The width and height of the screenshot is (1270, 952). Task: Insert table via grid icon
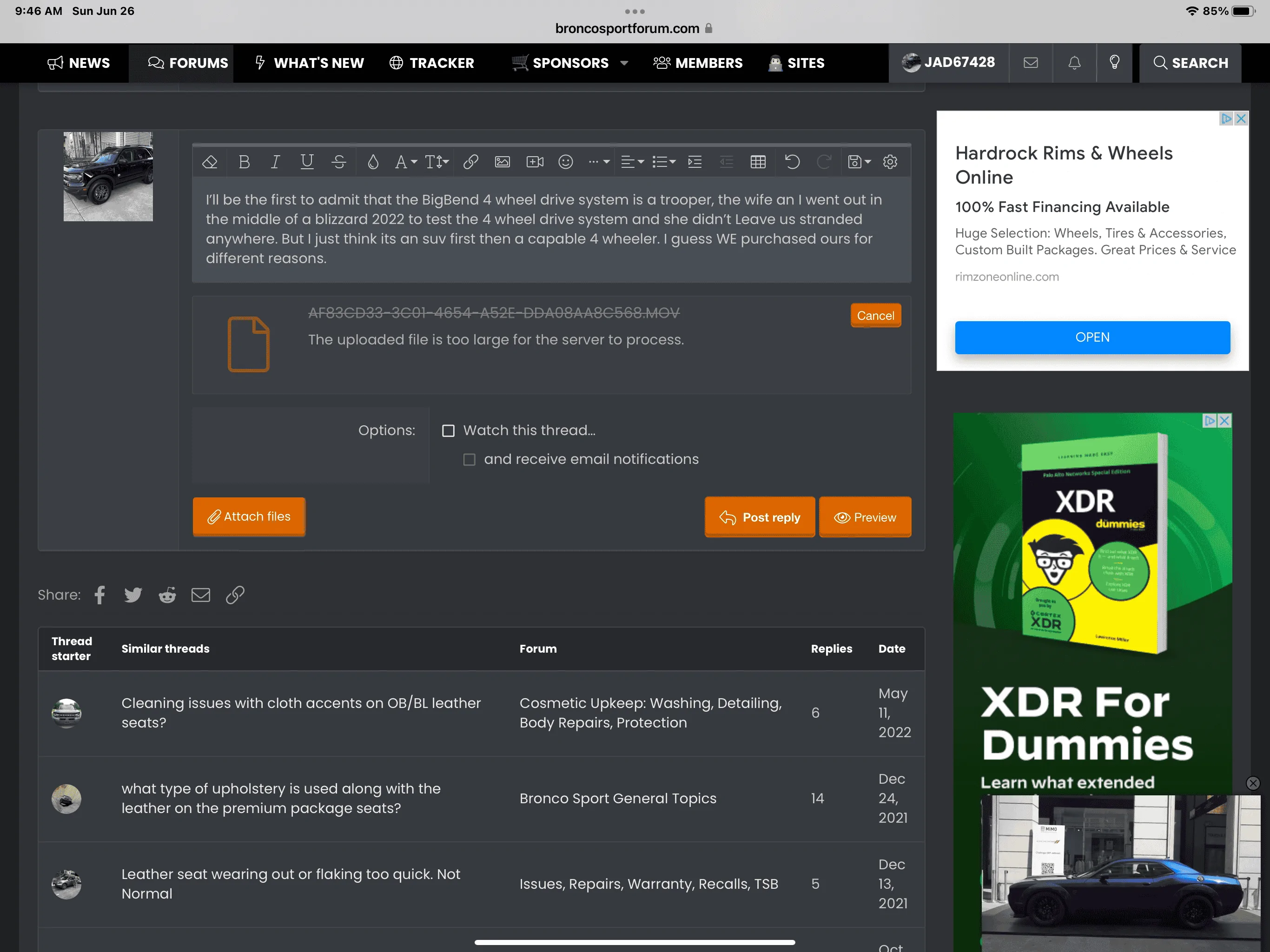758,163
